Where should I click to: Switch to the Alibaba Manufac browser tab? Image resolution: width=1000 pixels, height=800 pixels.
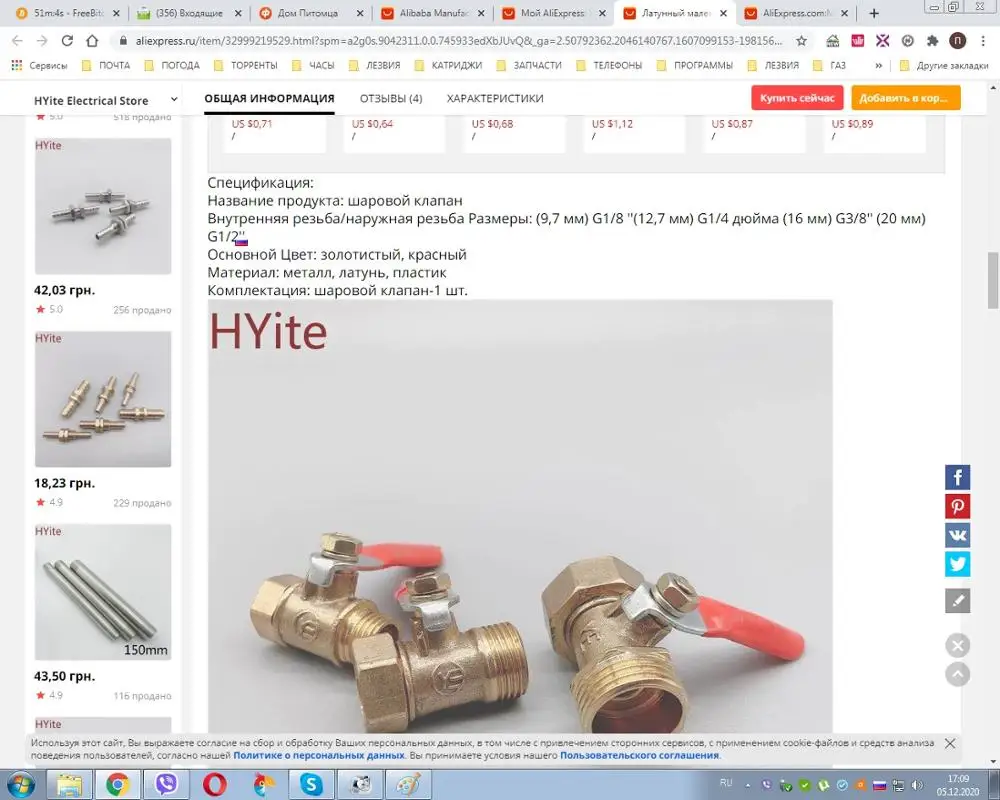coord(432,13)
